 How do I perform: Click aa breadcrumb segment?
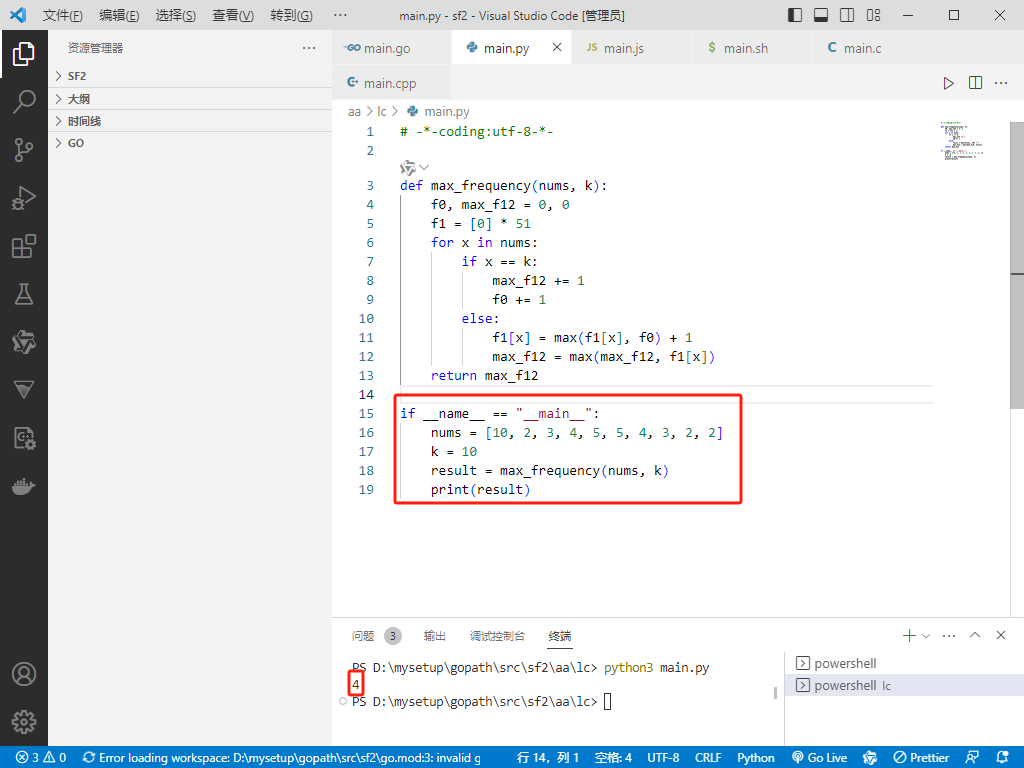coord(354,112)
